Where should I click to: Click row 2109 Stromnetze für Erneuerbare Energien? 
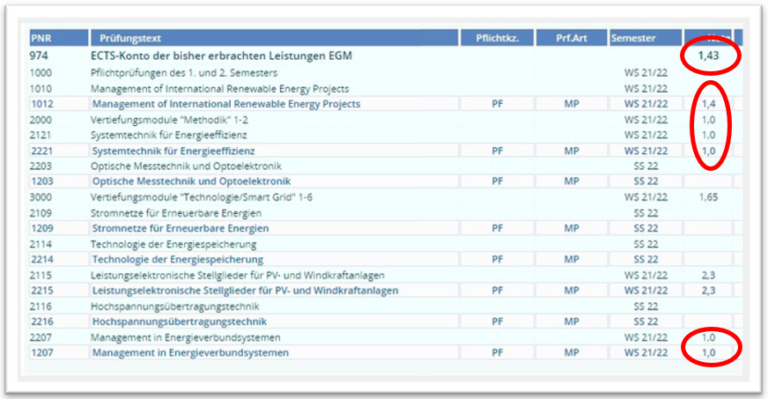tap(176, 213)
